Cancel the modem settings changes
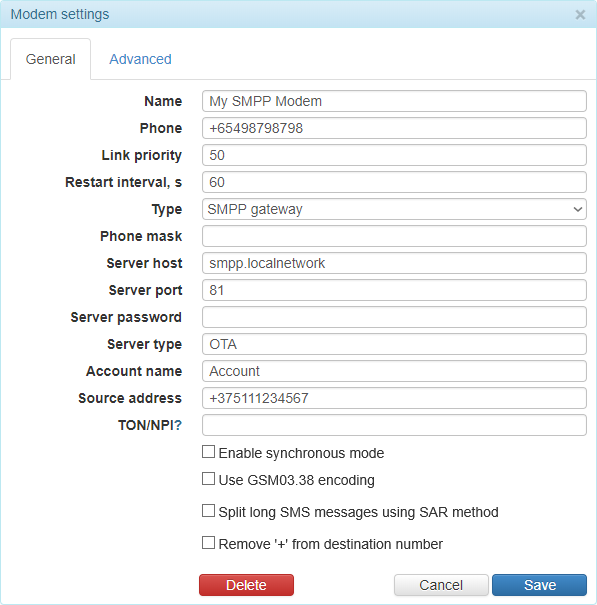Viewport: 597px width, 605px height. coord(441,585)
